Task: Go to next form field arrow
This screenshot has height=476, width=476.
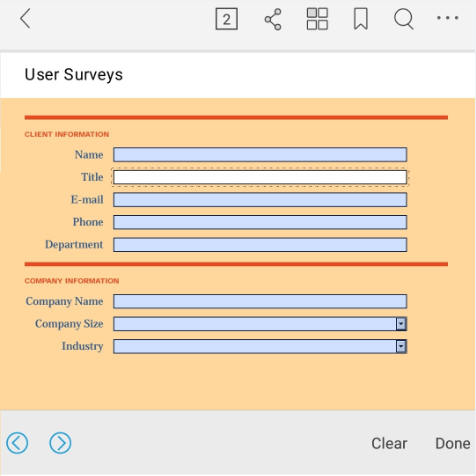Action: pyautogui.click(x=60, y=443)
